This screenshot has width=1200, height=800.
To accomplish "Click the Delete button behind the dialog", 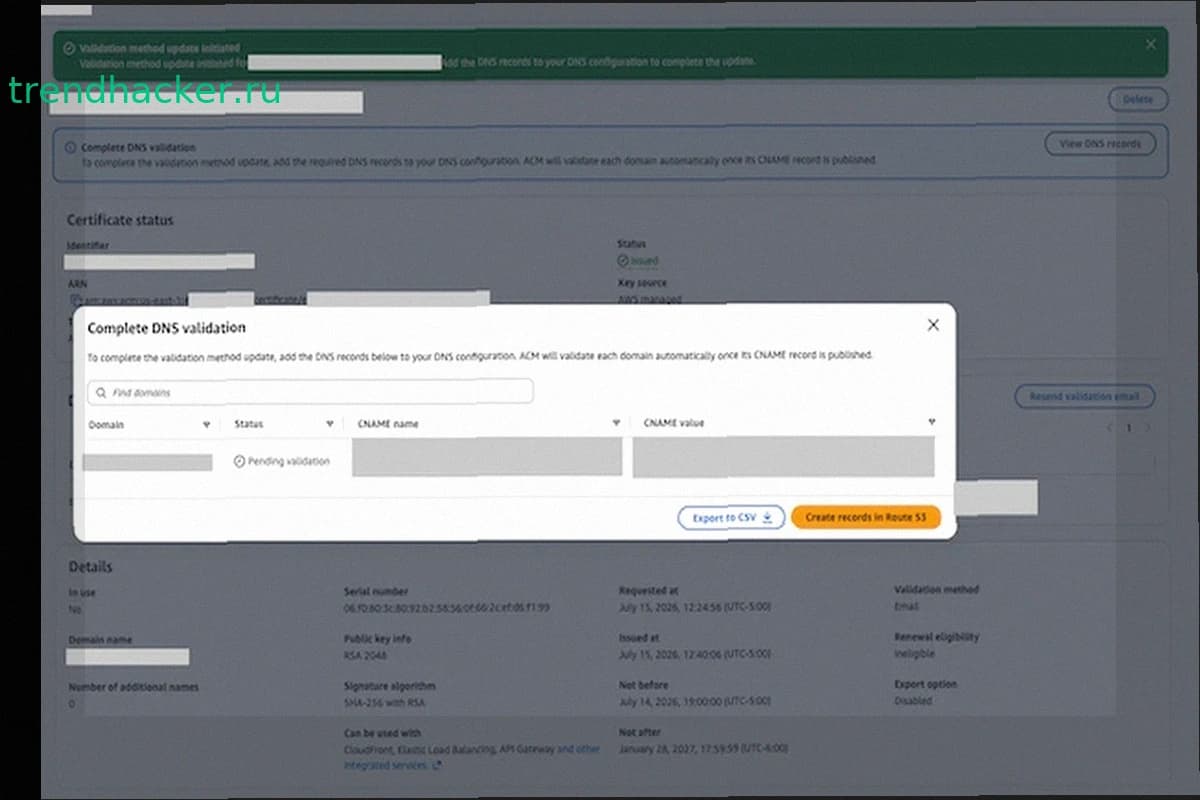I will click(x=1138, y=99).
